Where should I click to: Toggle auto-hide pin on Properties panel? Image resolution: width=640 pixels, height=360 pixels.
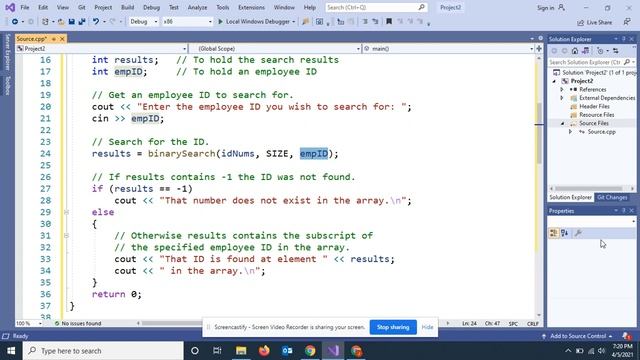click(x=624, y=211)
